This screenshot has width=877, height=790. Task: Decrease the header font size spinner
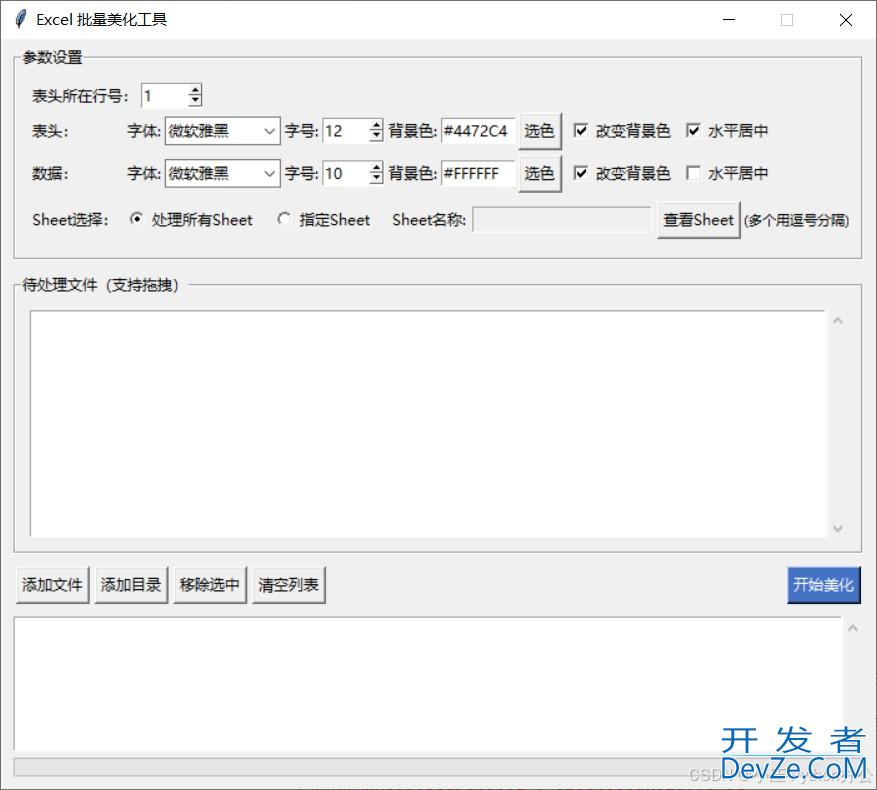pos(376,136)
